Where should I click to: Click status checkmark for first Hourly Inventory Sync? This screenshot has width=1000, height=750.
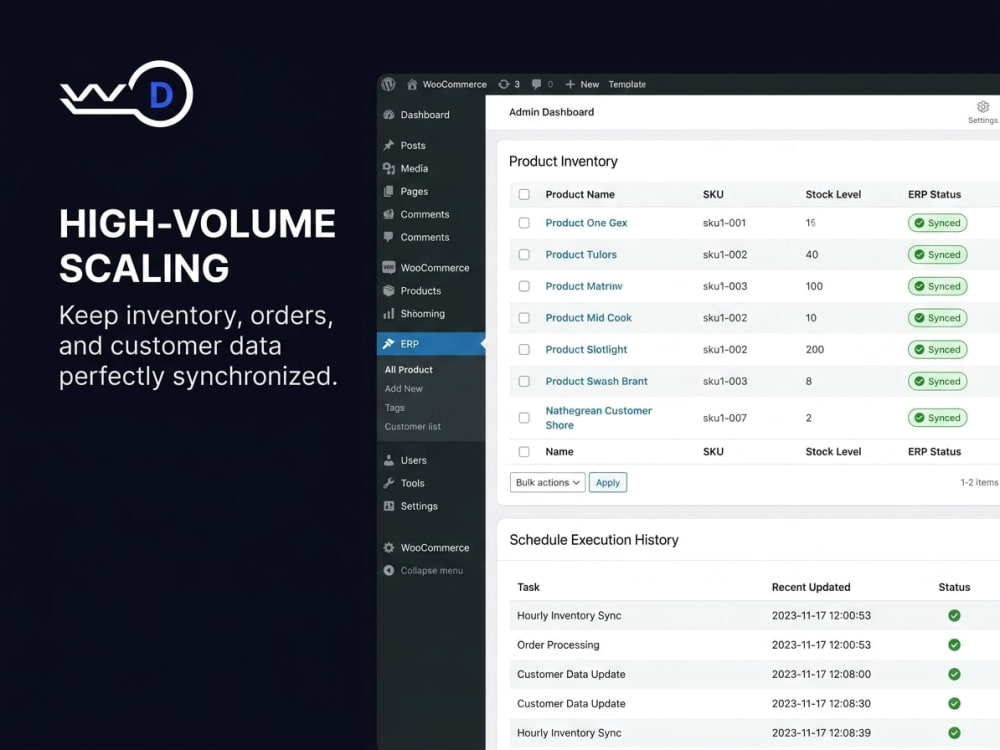[954, 615]
